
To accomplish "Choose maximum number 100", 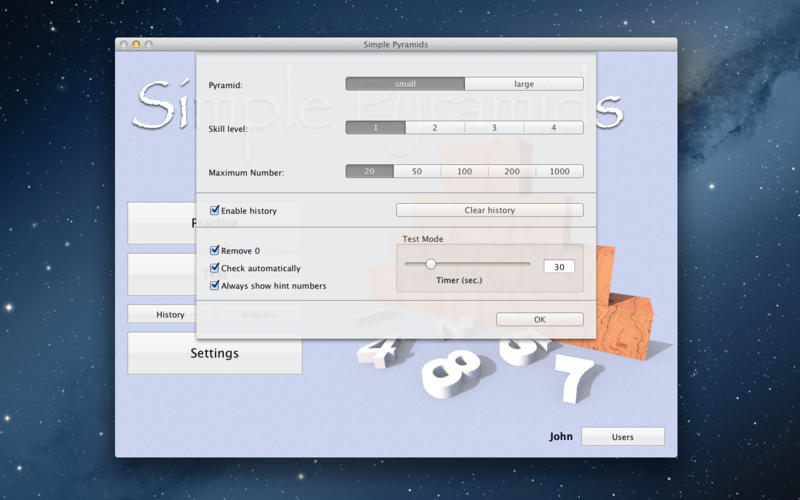I will pos(464,172).
